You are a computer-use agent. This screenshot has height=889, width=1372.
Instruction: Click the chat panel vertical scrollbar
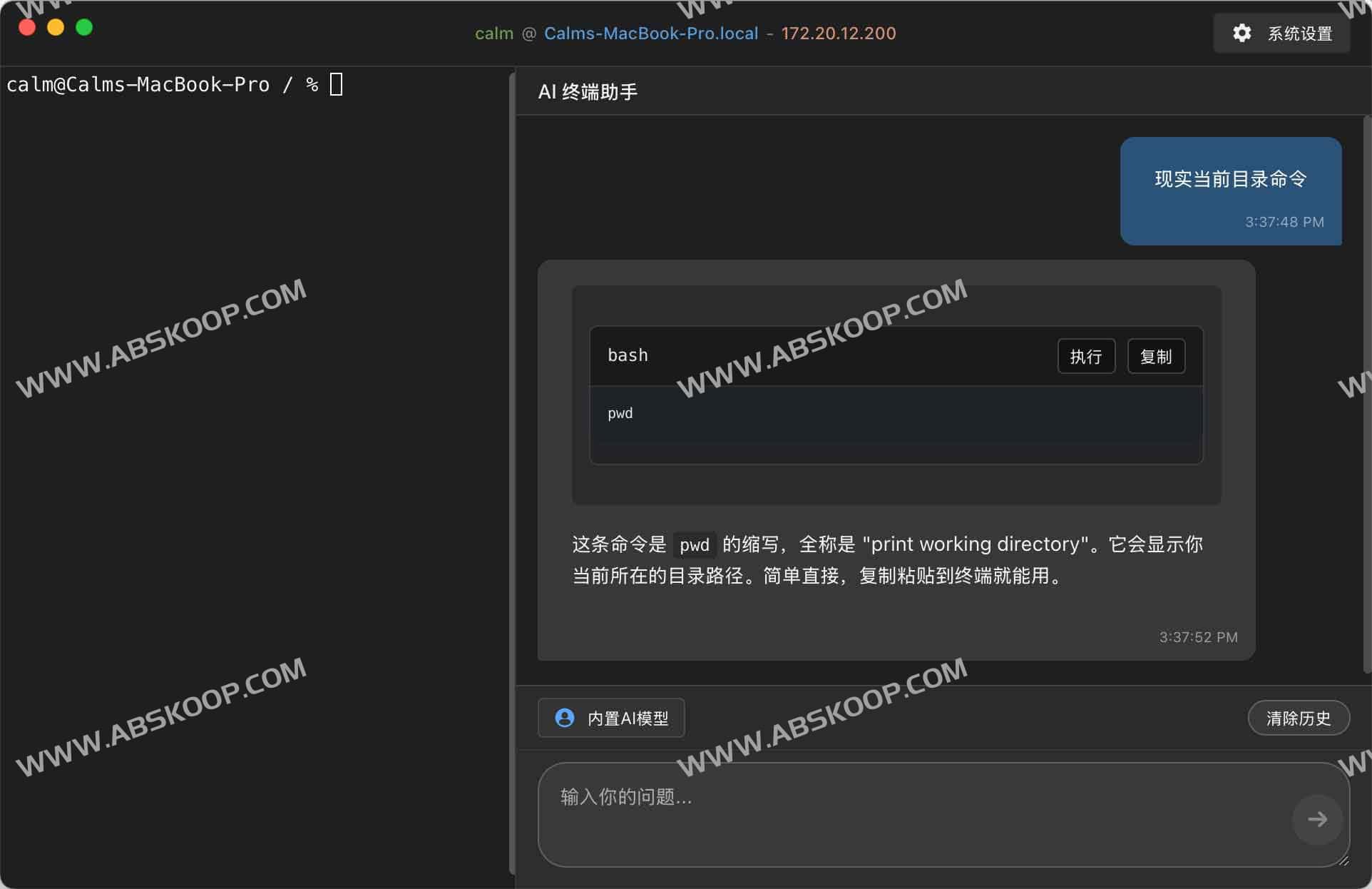1366,392
